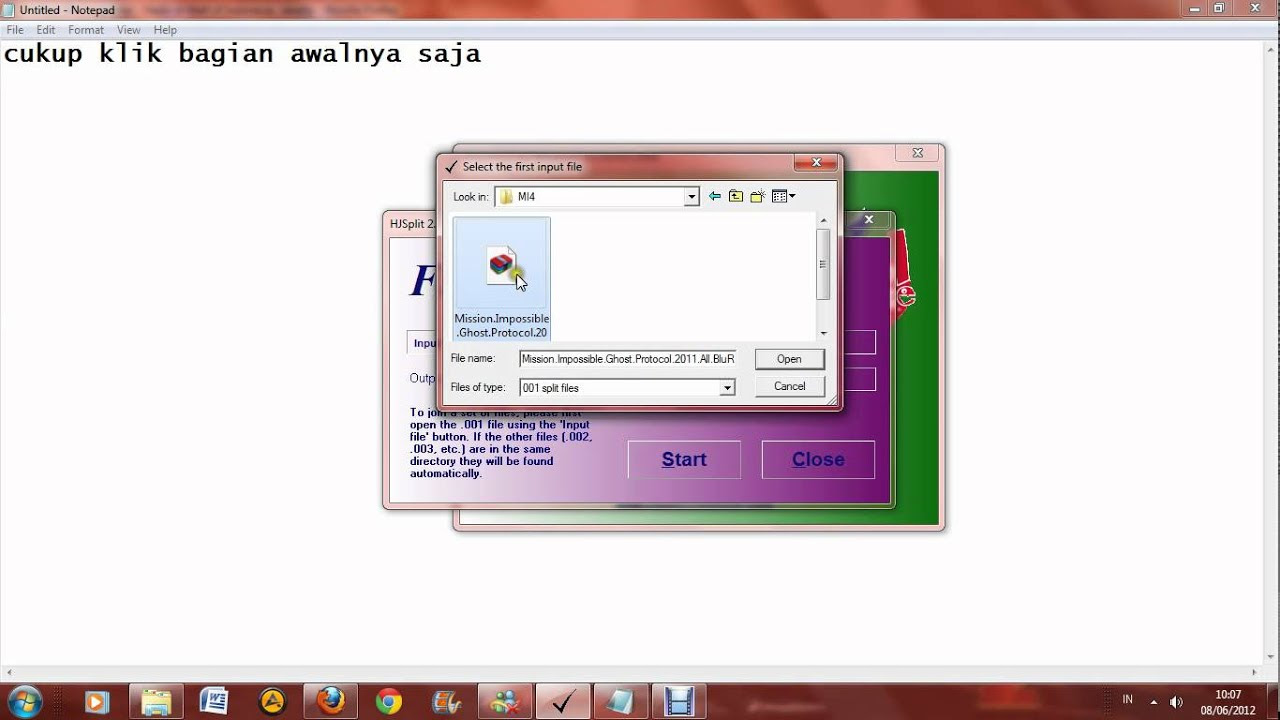This screenshot has width=1280, height=720.
Task: Click the Open button in the file dialog
Action: click(x=789, y=358)
